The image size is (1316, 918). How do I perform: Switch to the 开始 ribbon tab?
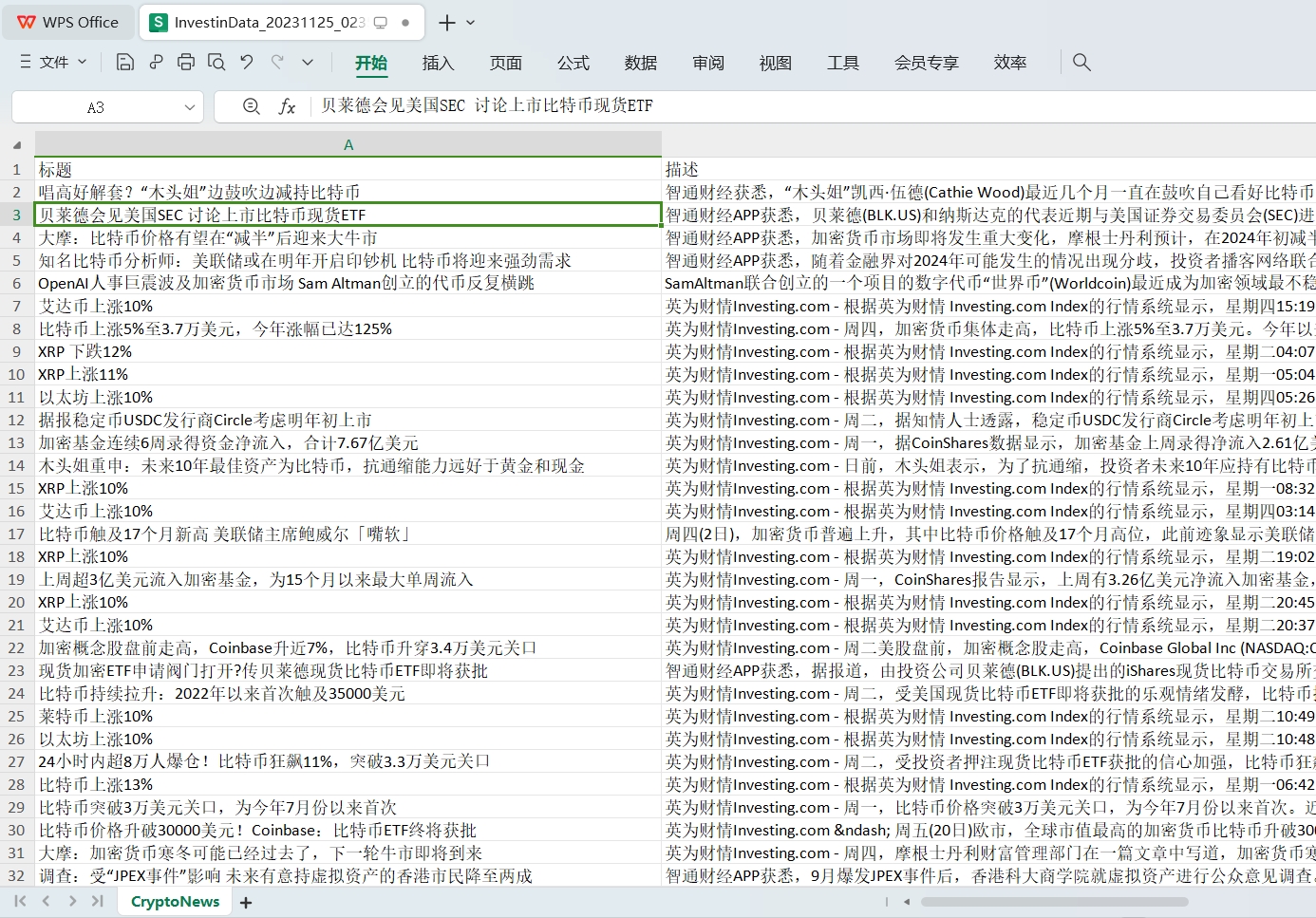click(x=371, y=63)
